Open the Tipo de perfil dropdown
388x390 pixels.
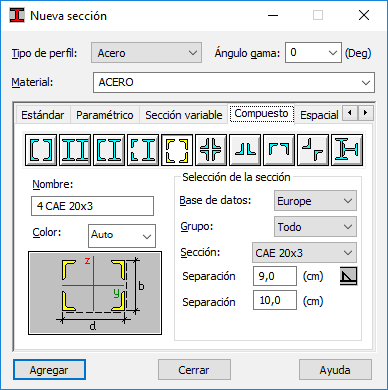[146, 53]
